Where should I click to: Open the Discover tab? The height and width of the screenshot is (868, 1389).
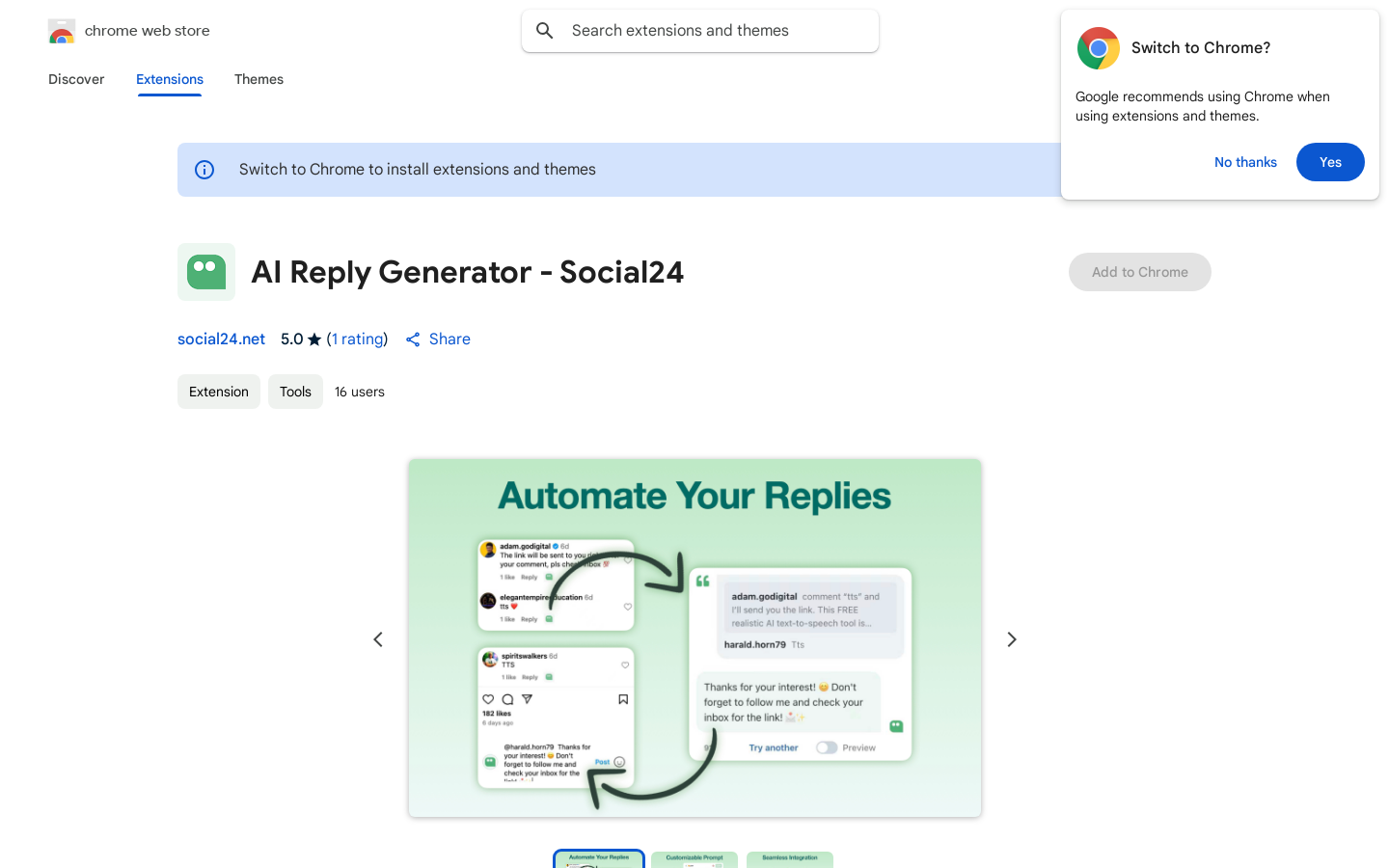(x=76, y=79)
